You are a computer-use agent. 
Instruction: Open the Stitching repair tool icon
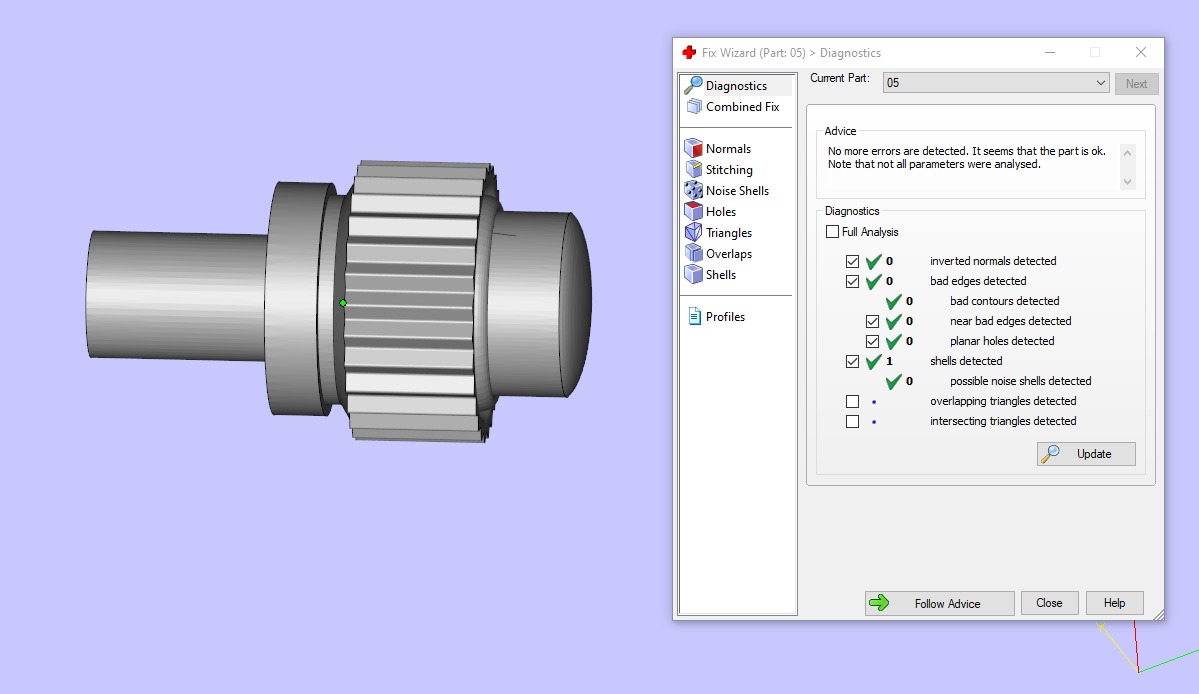pos(694,169)
